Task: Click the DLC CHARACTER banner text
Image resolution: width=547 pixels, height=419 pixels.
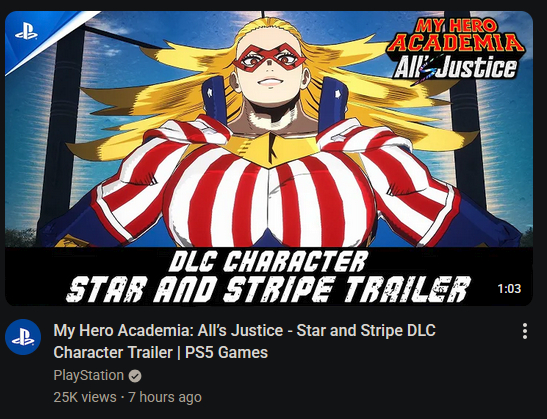Action: tap(268, 261)
